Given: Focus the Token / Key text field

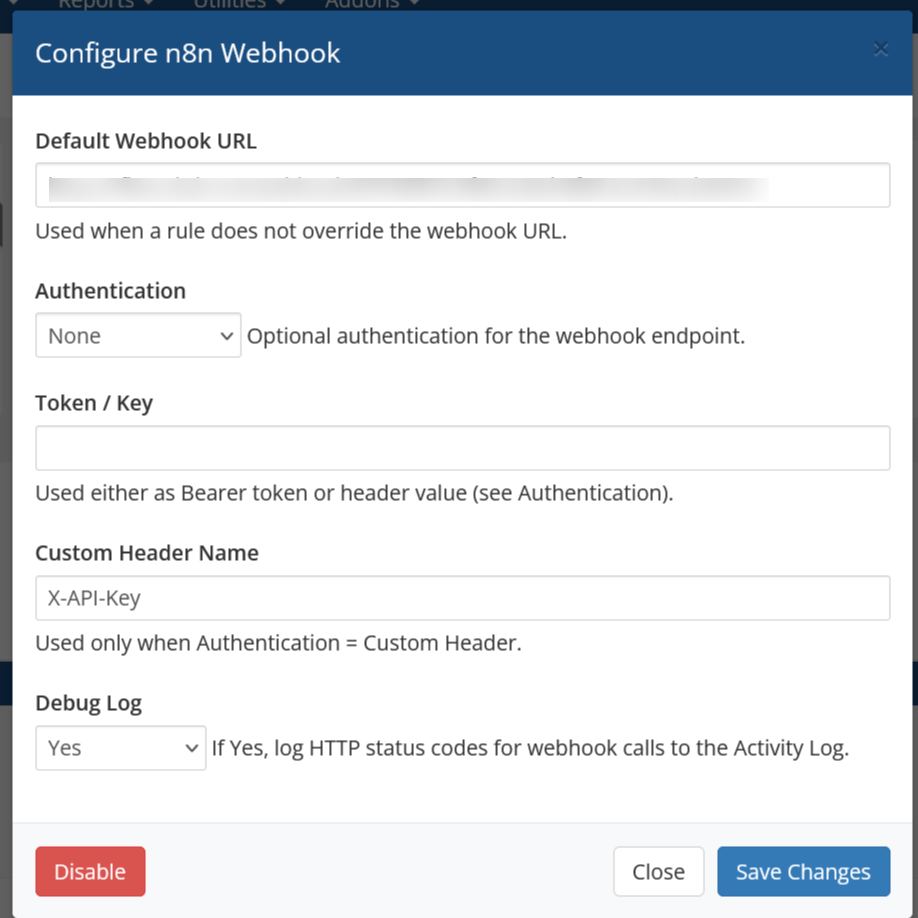Looking at the screenshot, I should [x=462, y=448].
